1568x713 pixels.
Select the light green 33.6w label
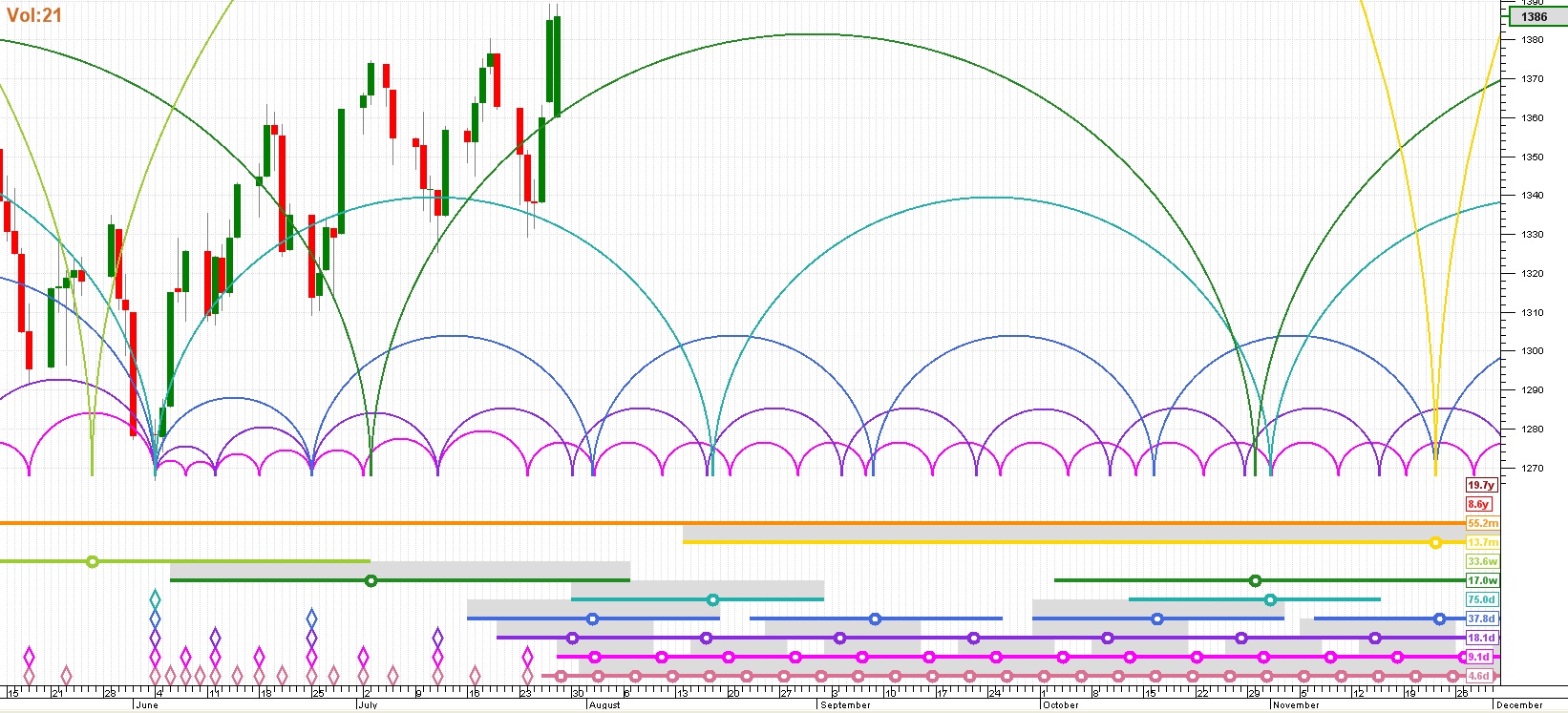click(1482, 562)
